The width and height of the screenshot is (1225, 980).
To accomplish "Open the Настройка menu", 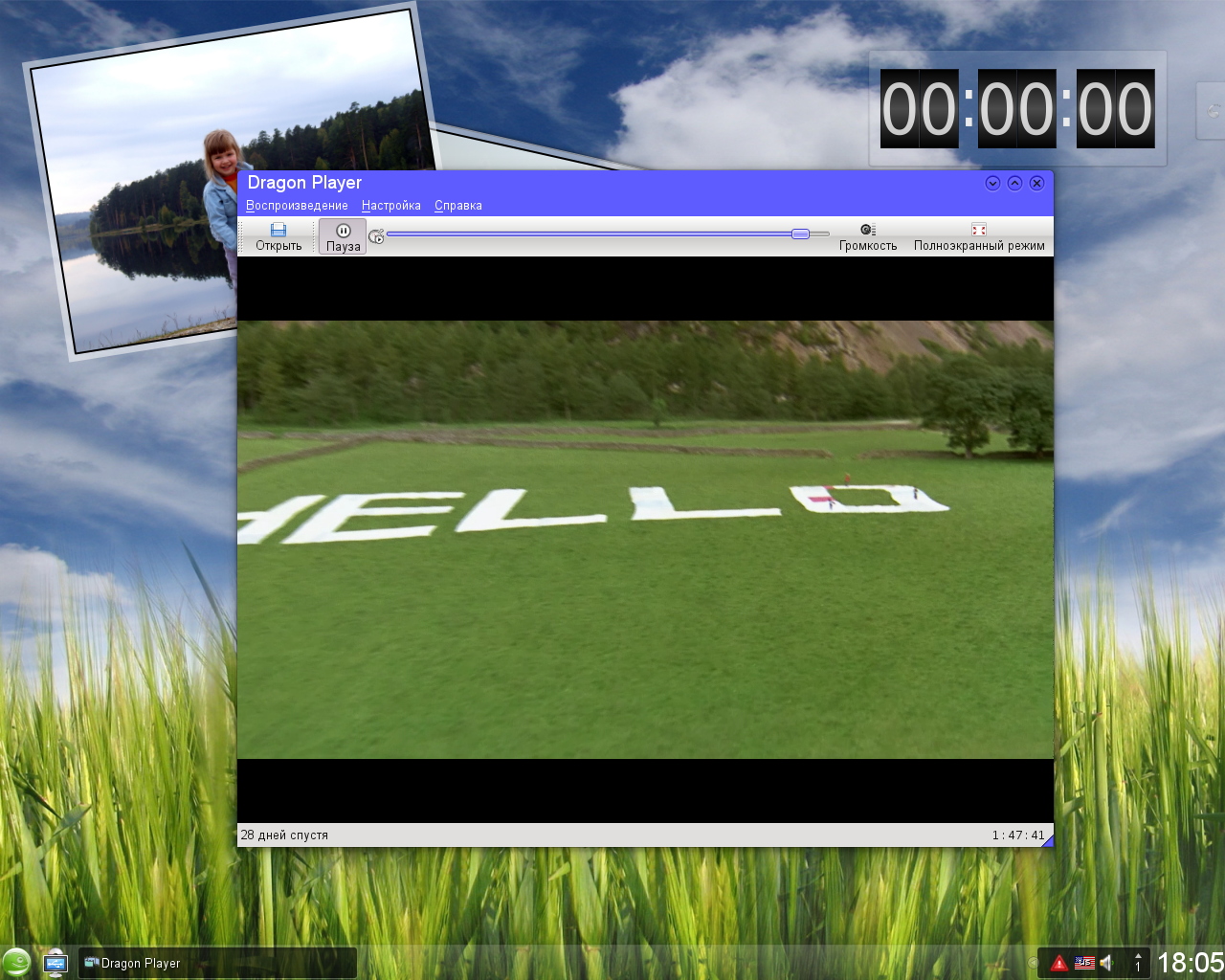I will [x=391, y=206].
